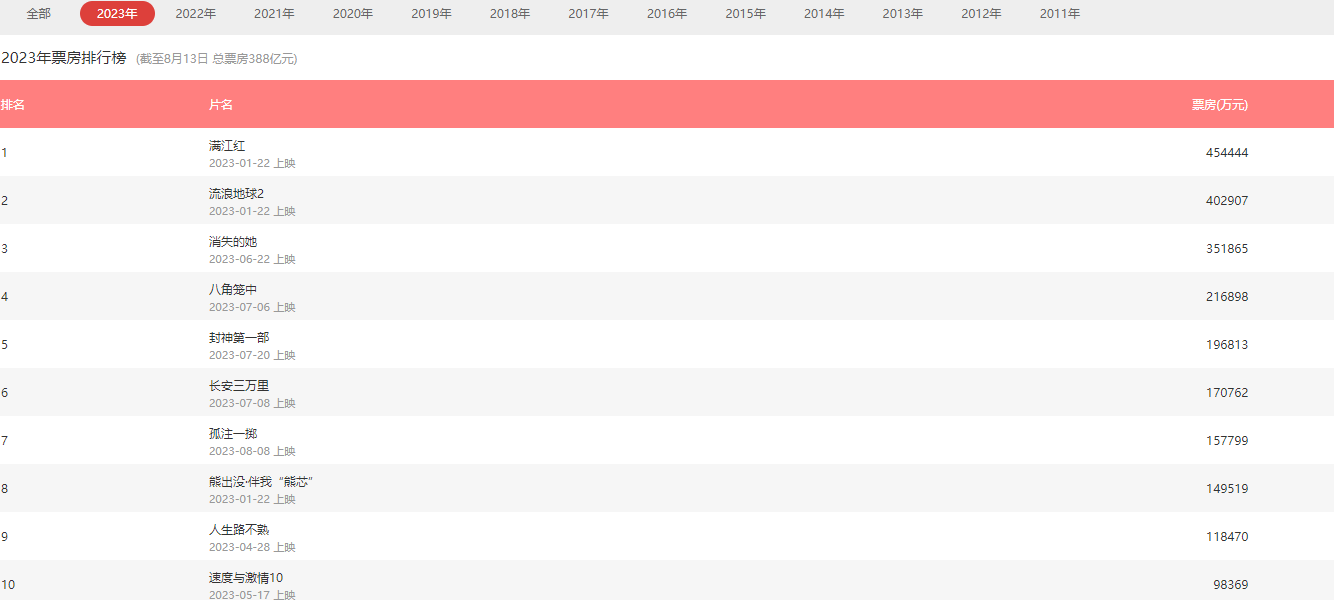This screenshot has width=1334, height=600.
Task: Click the 2023-08-08 上映 release date
Action: [252, 451]
